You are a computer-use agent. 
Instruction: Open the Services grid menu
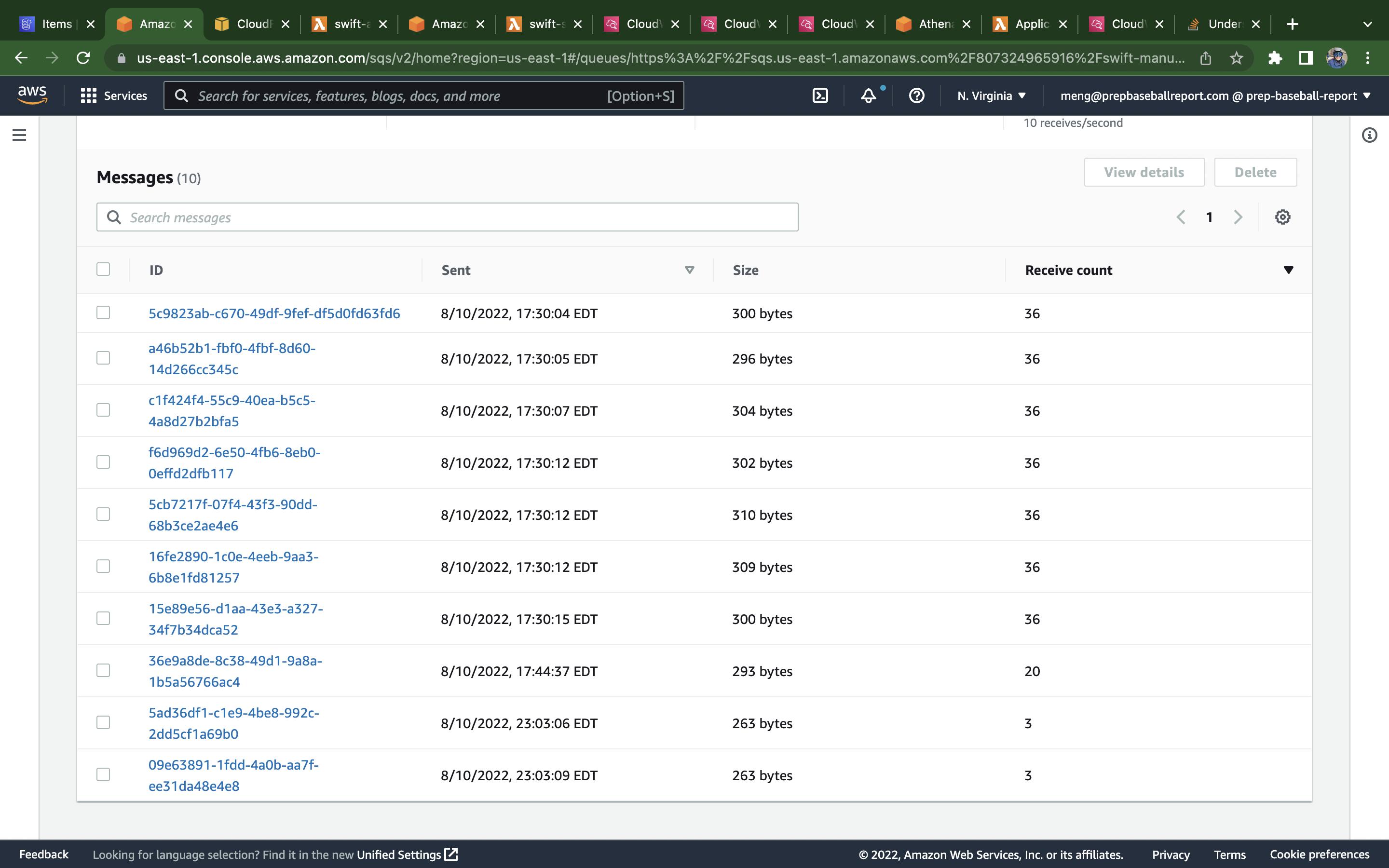[x=114, y=96]
